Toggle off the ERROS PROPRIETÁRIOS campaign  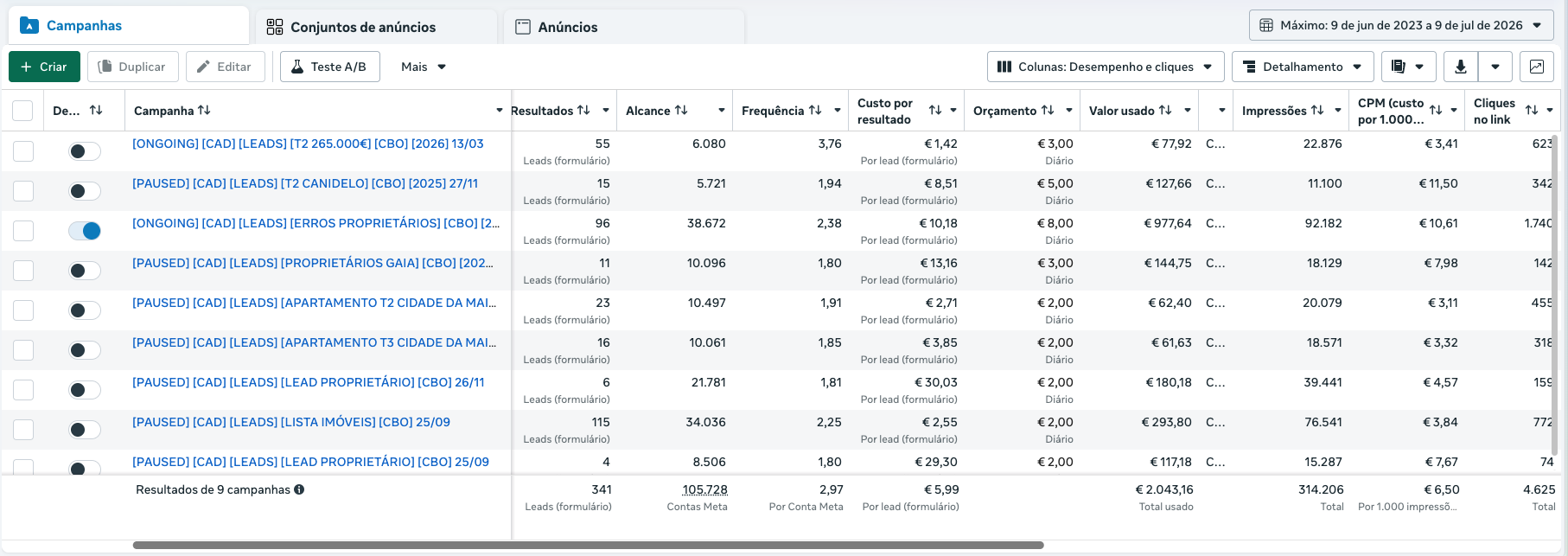(x=85, y=231)
